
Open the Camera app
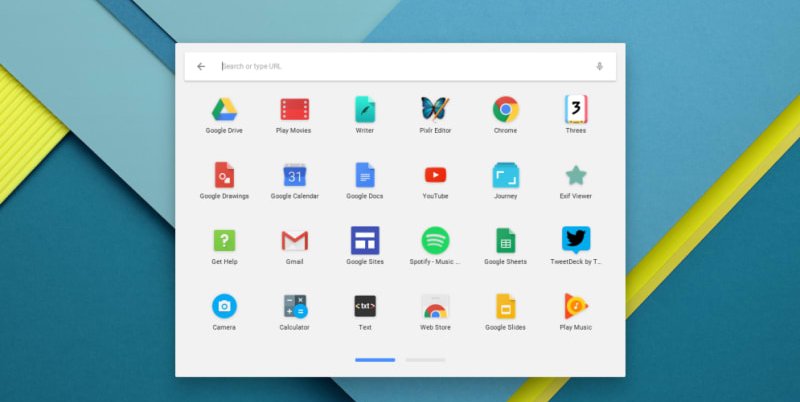click(x=224, y=306)
